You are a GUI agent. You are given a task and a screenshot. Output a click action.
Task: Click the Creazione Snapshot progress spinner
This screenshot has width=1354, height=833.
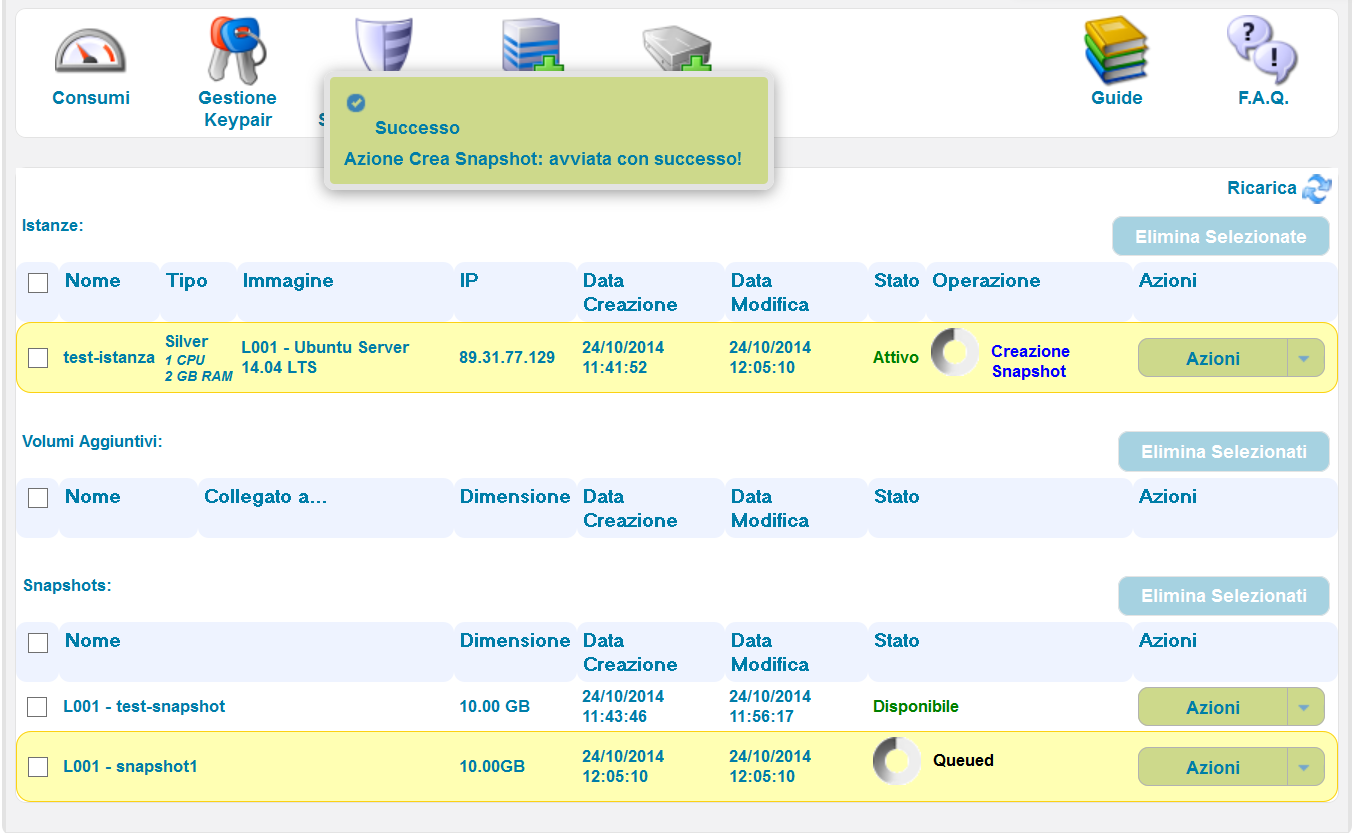click(955, 352)
